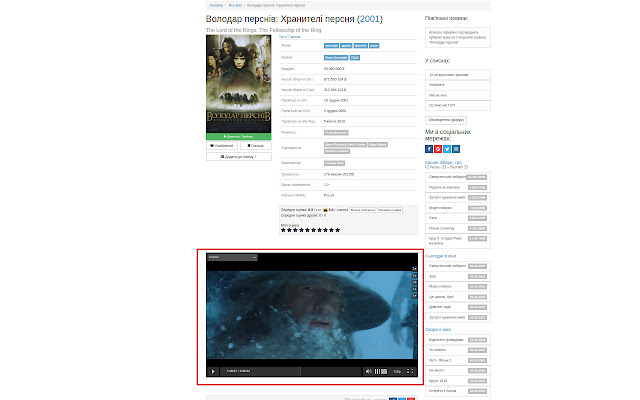640x400 pixels.
Task: Watch the trailer via green button
Action: 239,136
